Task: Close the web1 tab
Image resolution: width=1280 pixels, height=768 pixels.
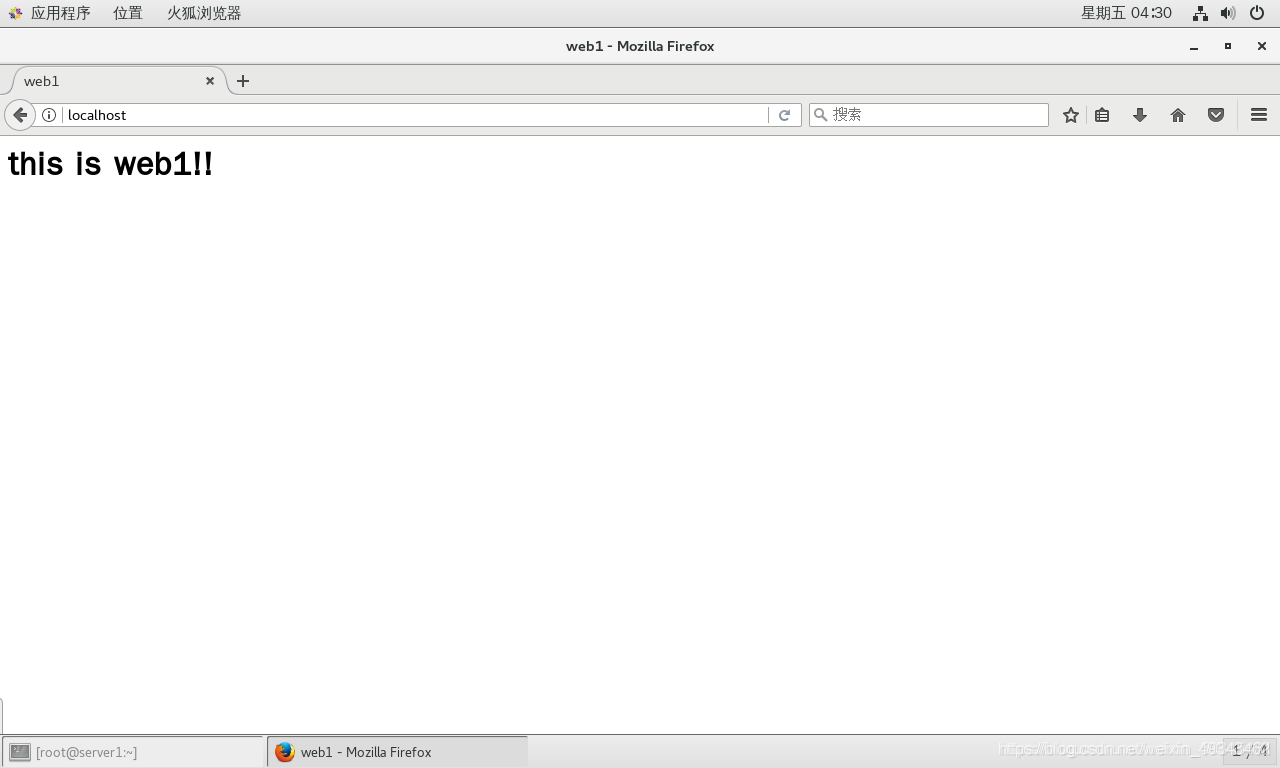Action: tap(210, 81)
